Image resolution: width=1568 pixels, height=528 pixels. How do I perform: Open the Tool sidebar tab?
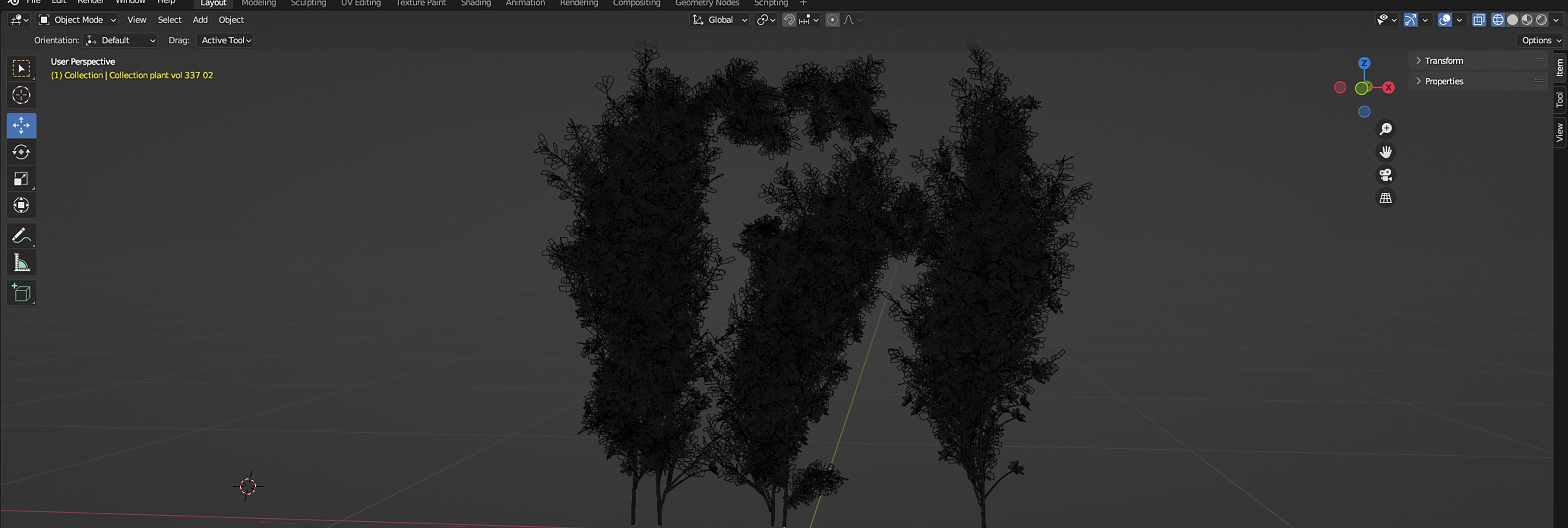click(x=1559, y=99)
